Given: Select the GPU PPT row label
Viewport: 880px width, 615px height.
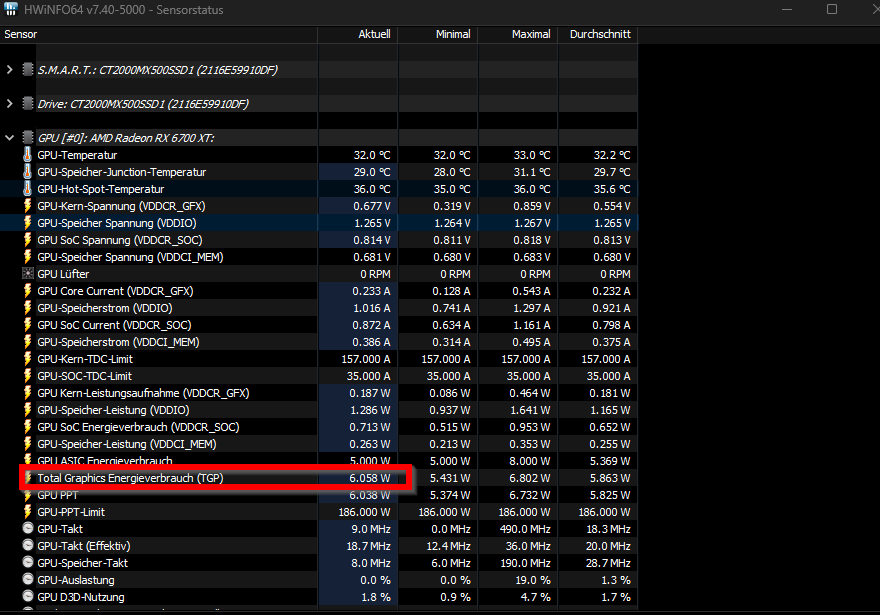Looking at the screenshot, I should tap(57, 495).
